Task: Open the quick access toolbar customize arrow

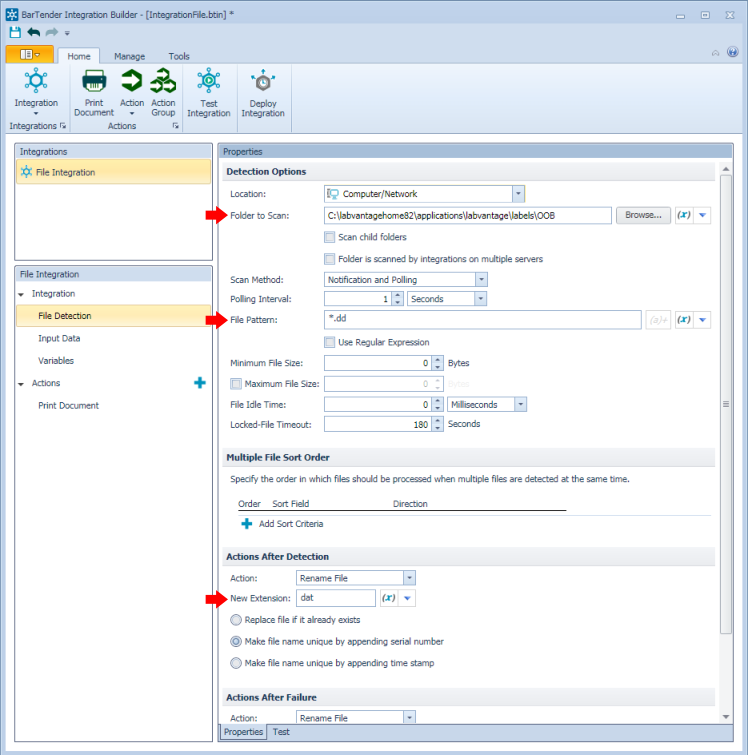Action: pyautogui.click(x=67, y=33)
